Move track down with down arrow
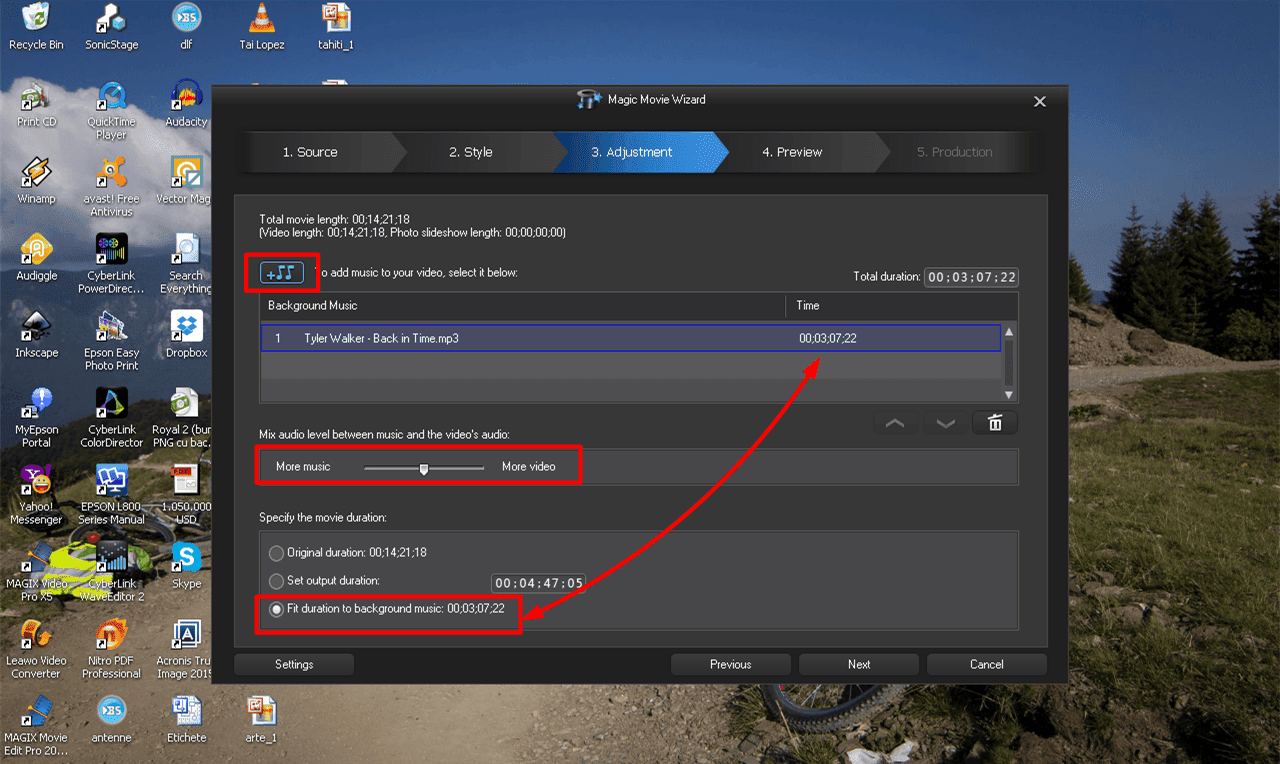Screen dimensions: 1280x764 [945, 423]
